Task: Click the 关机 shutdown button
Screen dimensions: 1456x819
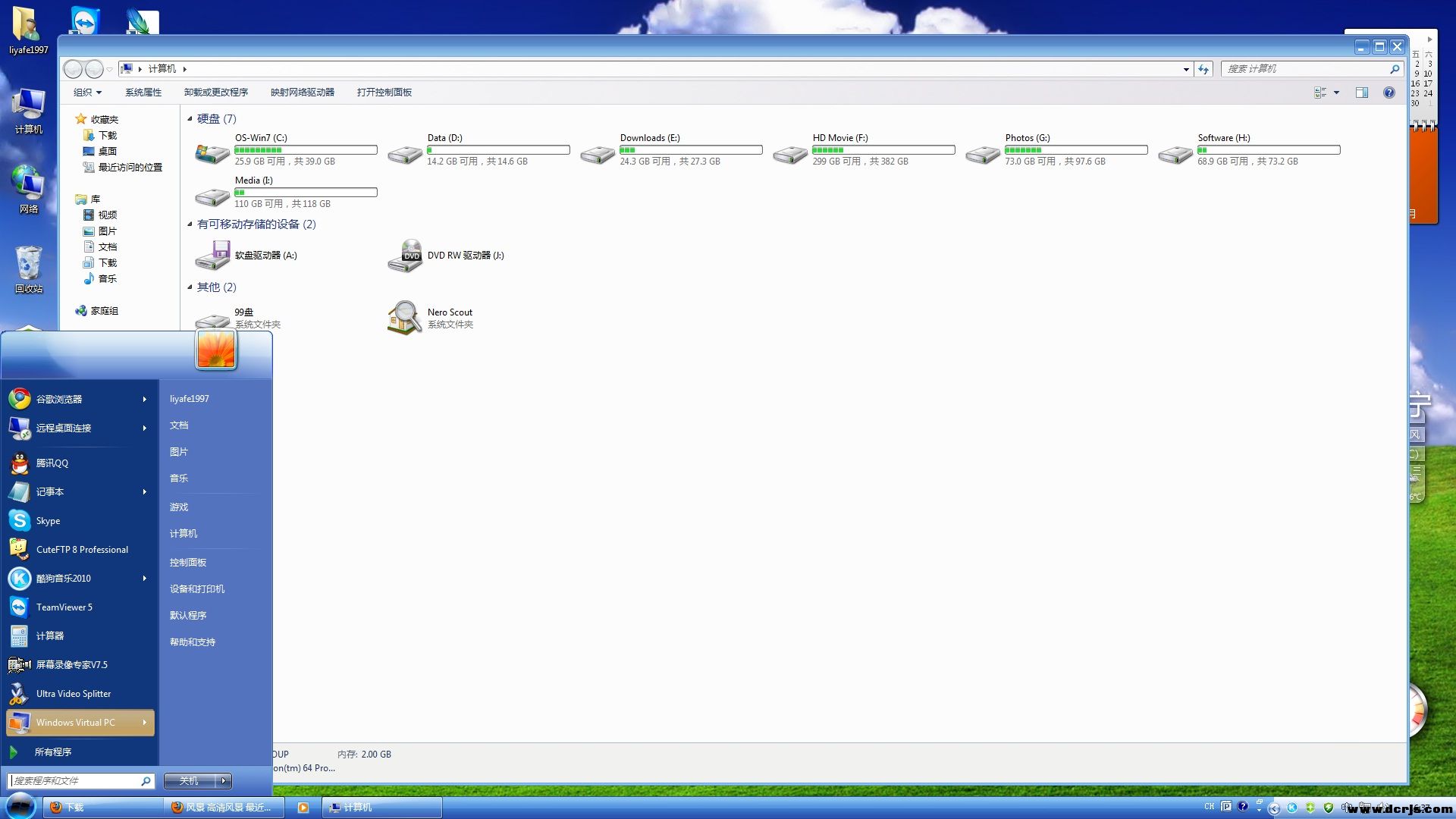Action: [189, 781]
